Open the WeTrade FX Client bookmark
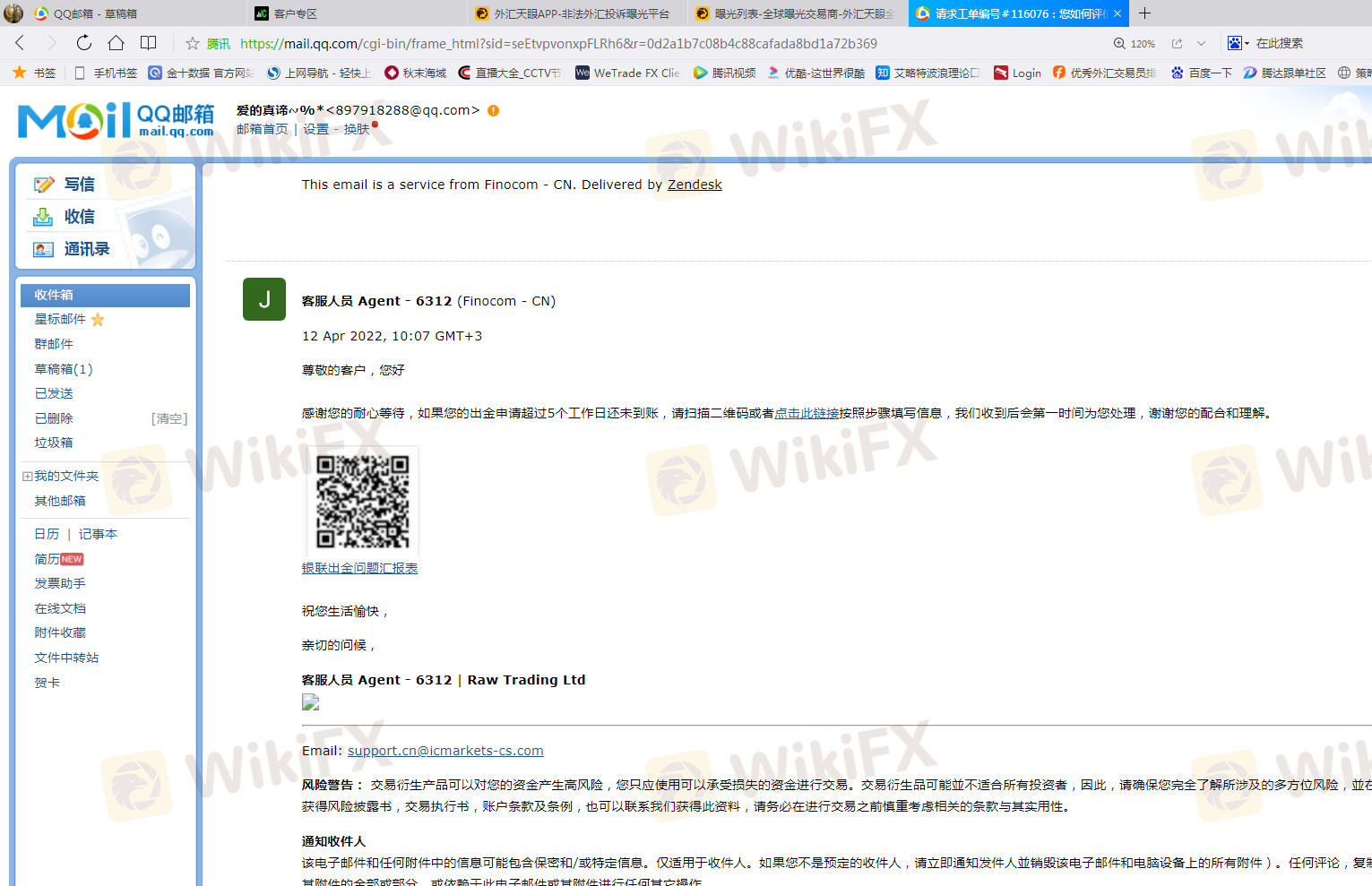Viewport: 1372px width, 886px height. click(x=627, y=73)
